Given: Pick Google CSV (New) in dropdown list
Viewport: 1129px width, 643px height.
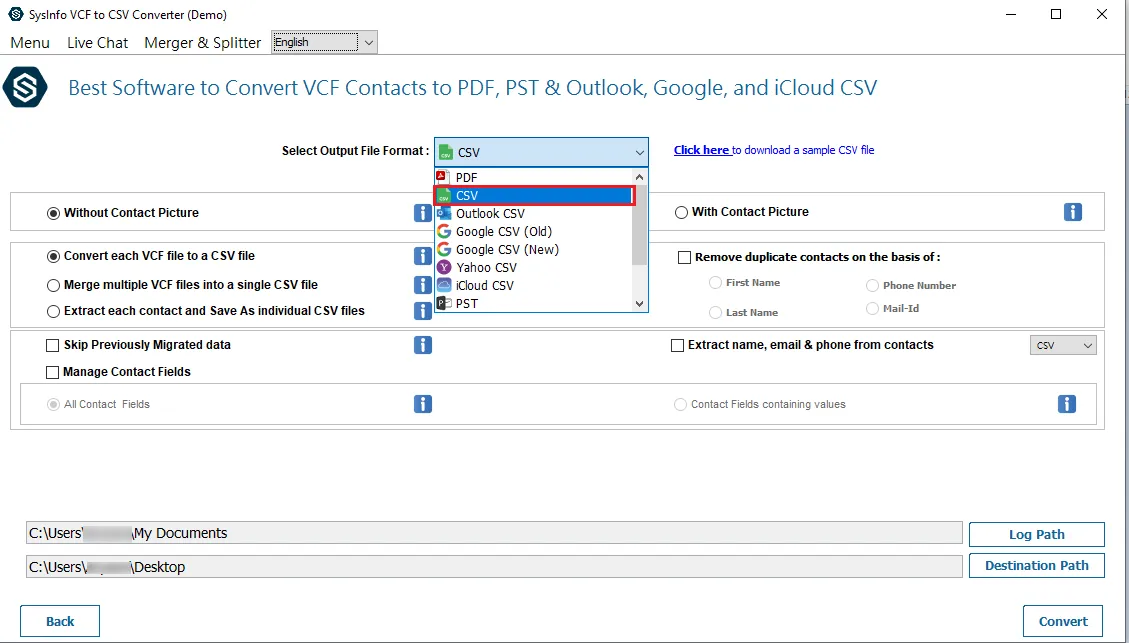Looking at the screenshot, I should [506, 250].
